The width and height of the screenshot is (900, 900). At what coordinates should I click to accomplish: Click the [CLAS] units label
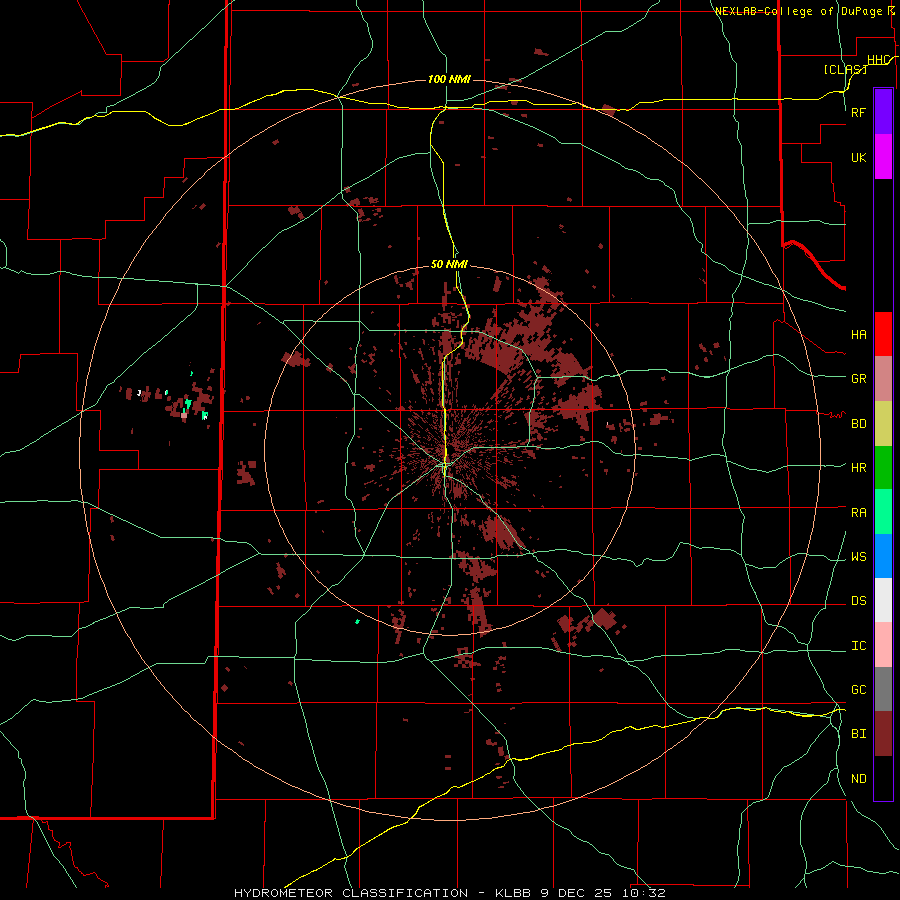[845, 69]
